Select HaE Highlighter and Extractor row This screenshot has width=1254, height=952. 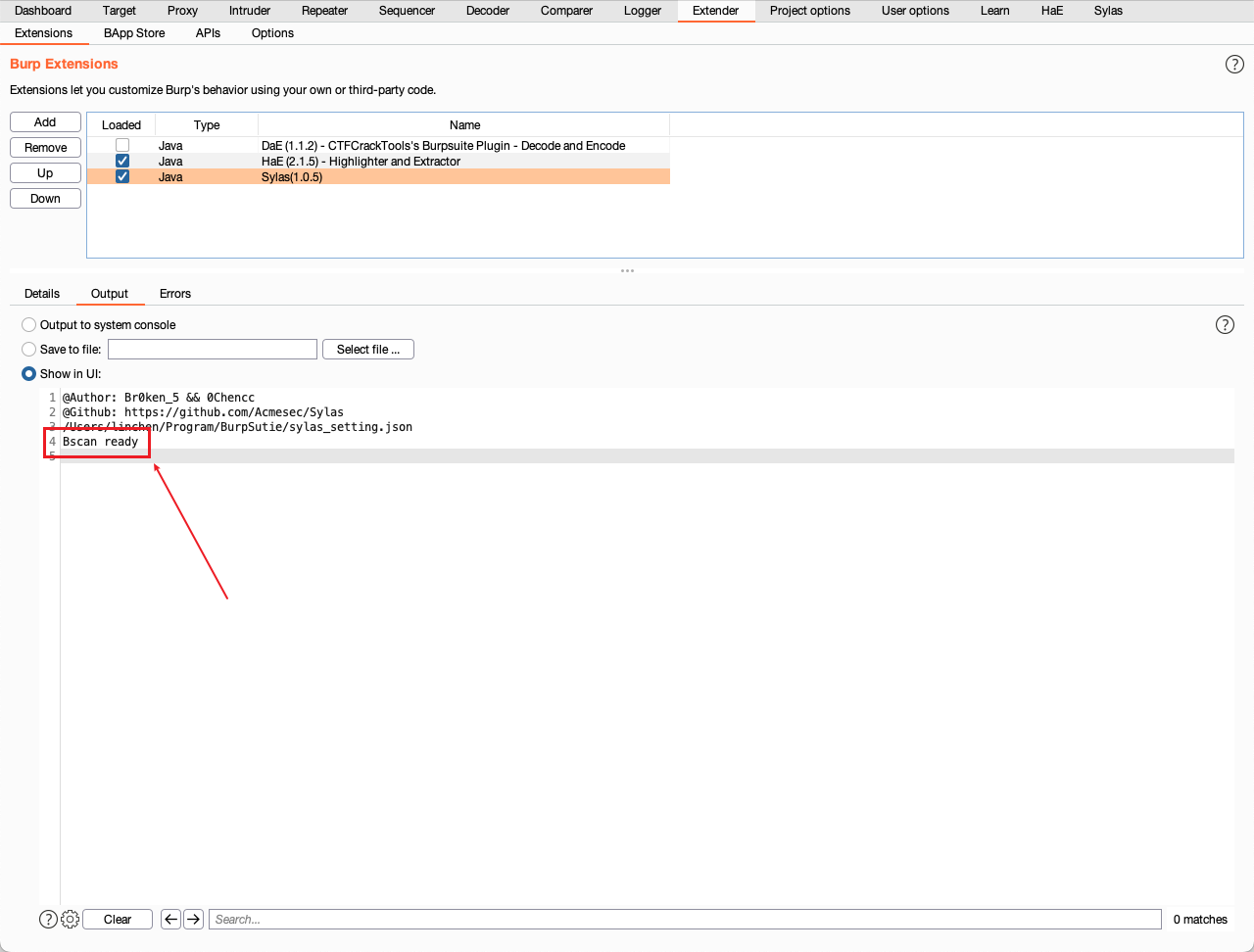click(378, 161)
